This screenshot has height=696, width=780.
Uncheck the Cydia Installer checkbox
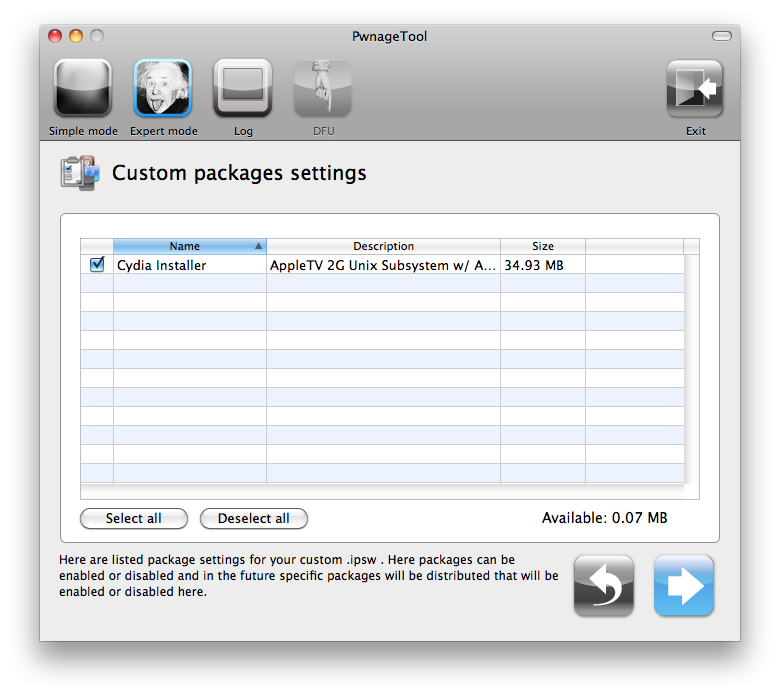pos(97,265)
